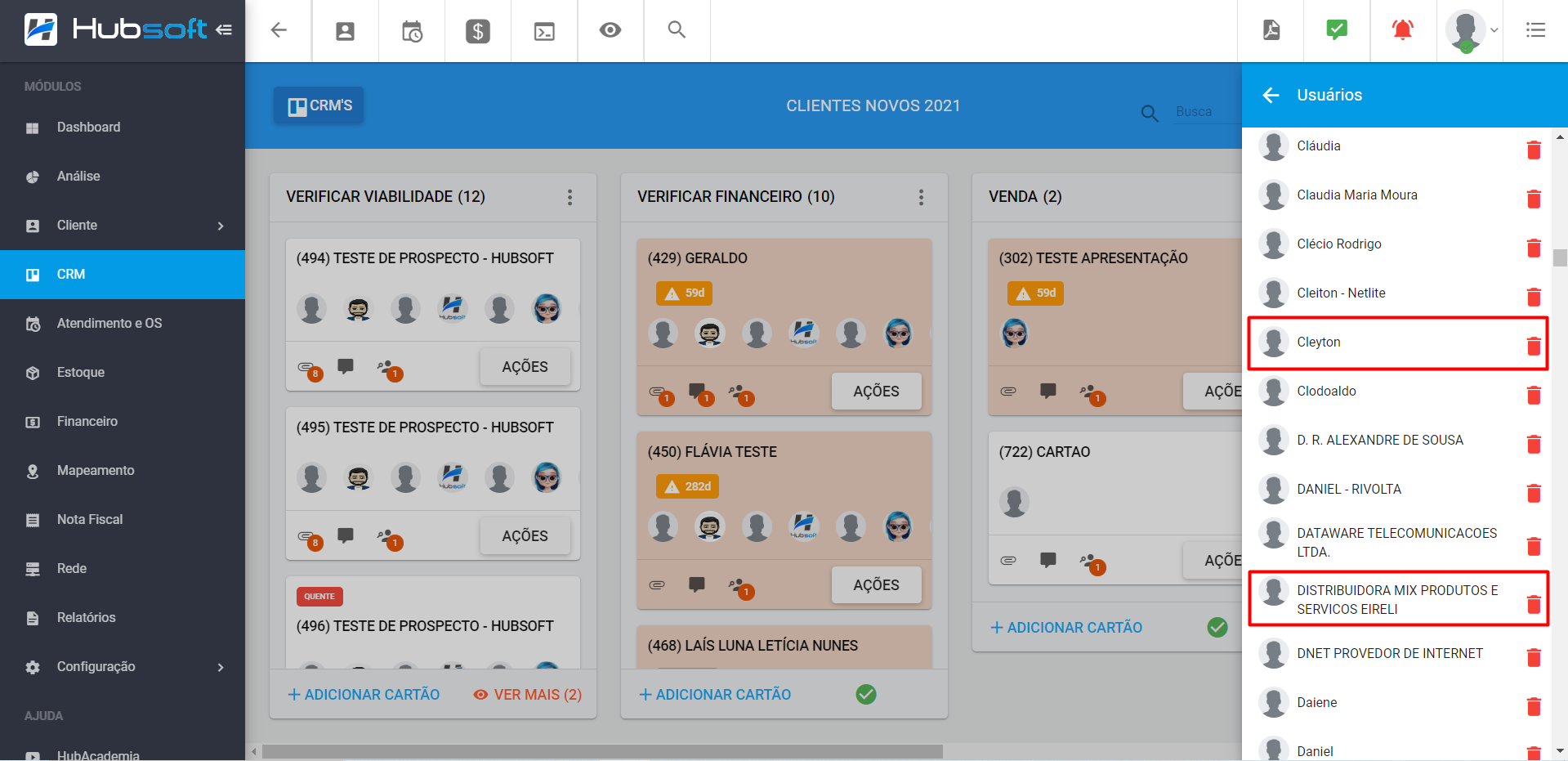
Task: Select user DANIEL - RIVOLTA
Action: [1349, 490]
